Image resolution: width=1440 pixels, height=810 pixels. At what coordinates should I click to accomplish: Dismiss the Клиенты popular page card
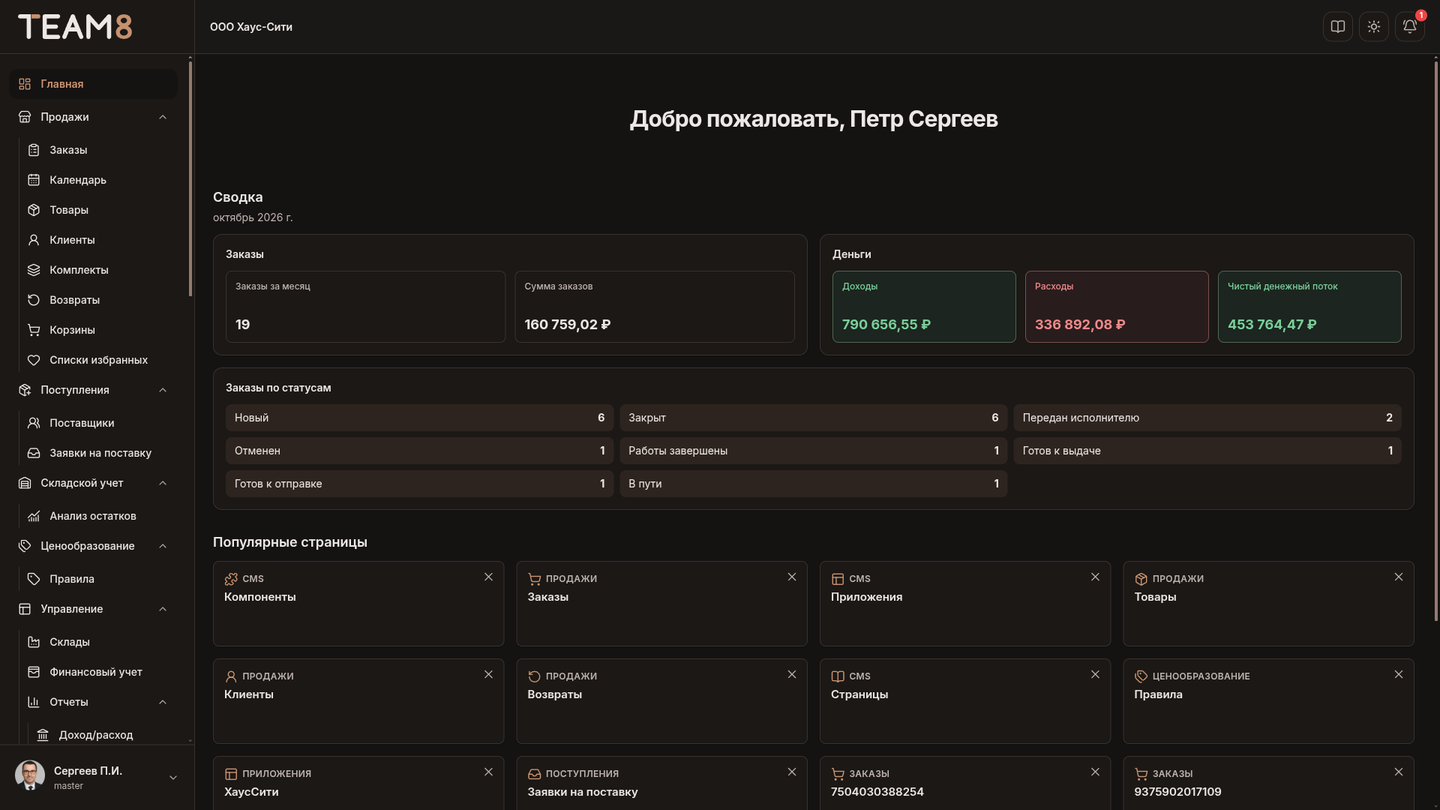tap(489, 674)
